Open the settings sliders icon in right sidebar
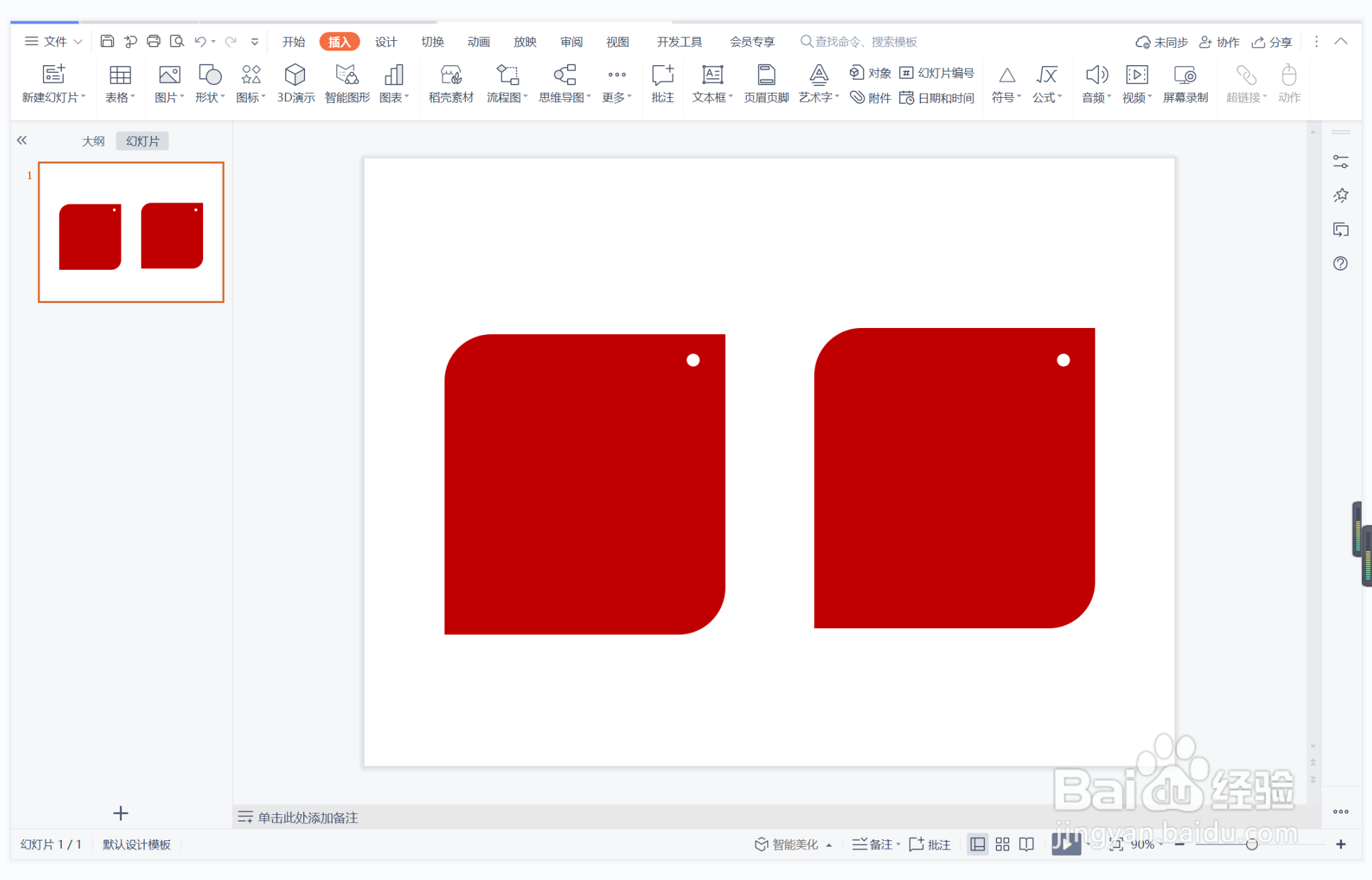 point(1340,162)
